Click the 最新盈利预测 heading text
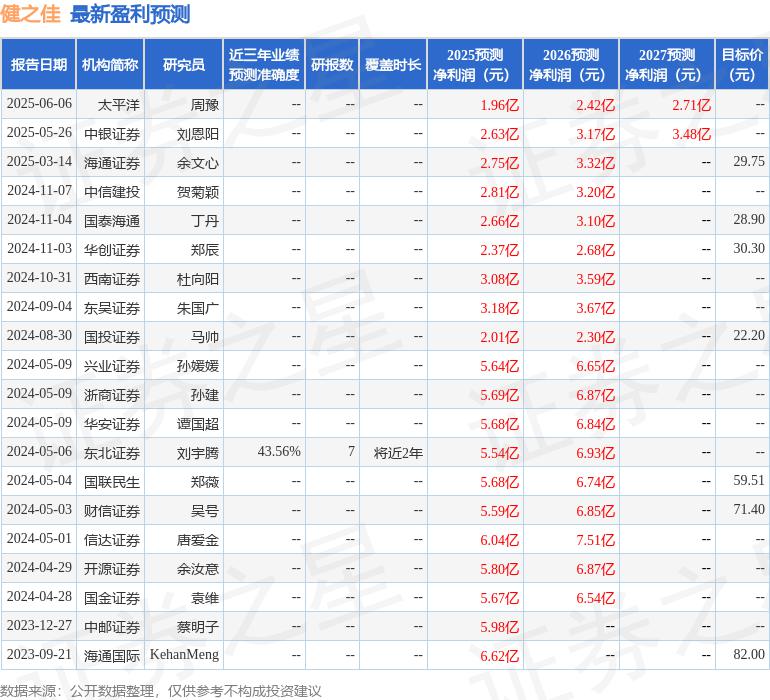 tap(130, 14)
